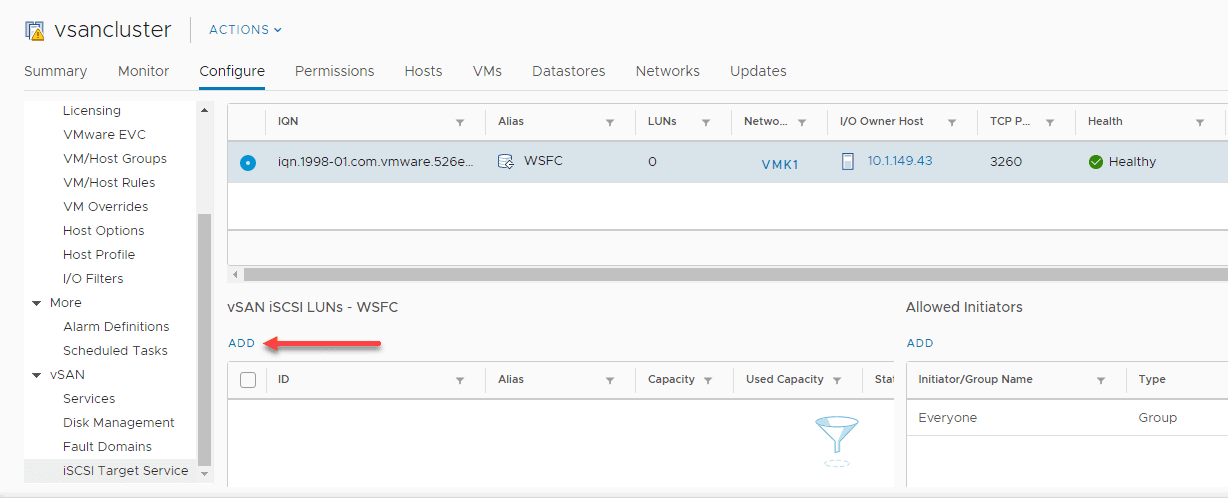Open the LUN ID column filter
1228x500 pixels.
[460, 380]
